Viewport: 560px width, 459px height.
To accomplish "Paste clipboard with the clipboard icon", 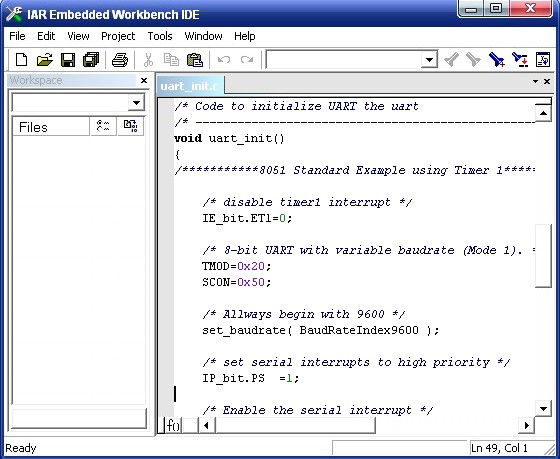I will coord(195,60).
